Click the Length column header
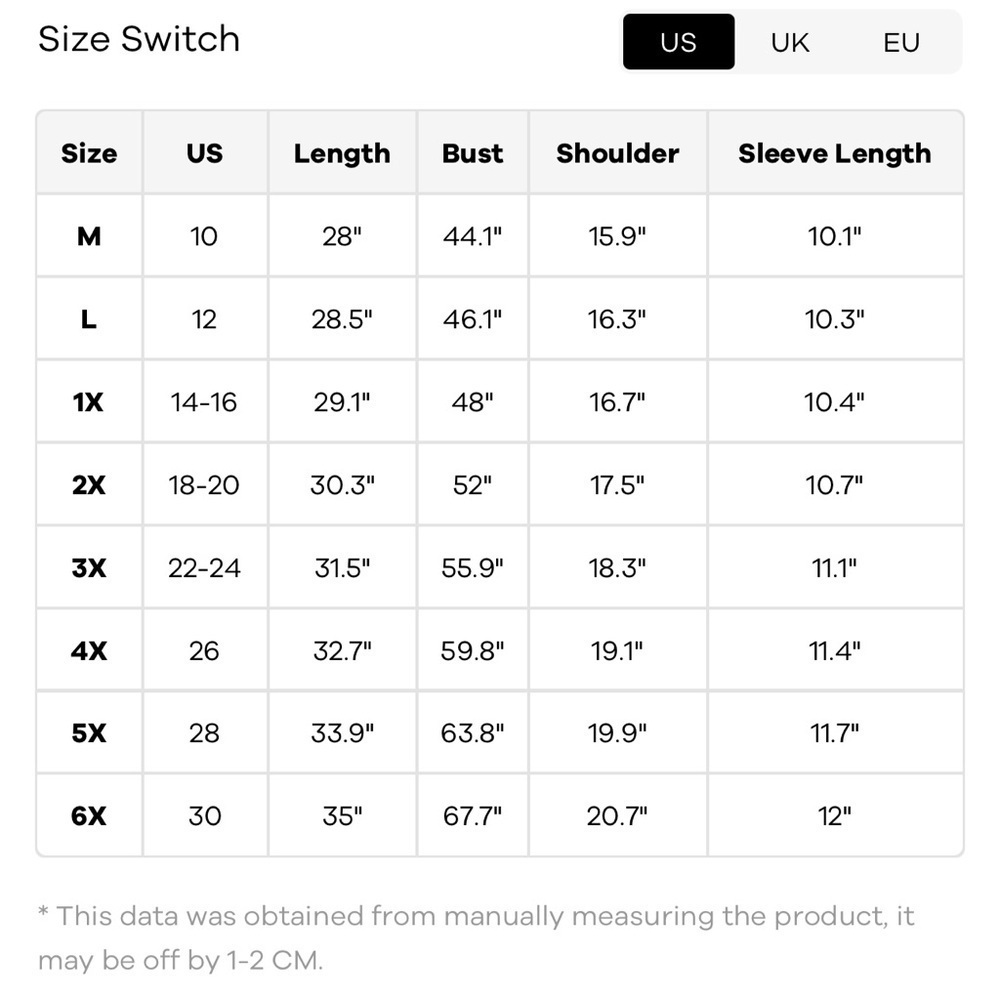Image resolution: width=1000 pixels, height=1000 pixels. pyautogui.click(x=342, y=153)
